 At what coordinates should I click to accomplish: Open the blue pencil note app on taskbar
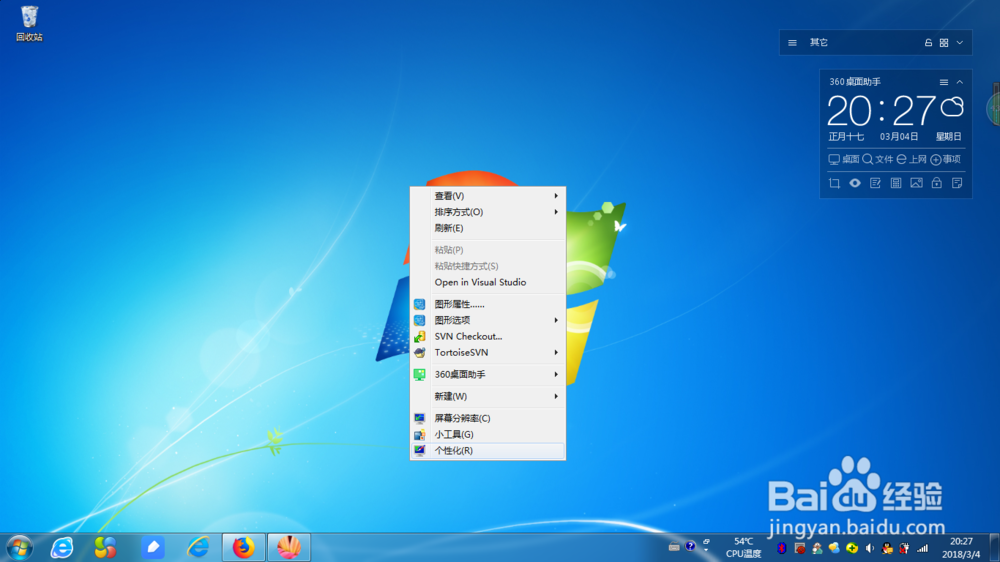(x=153, y=547)
